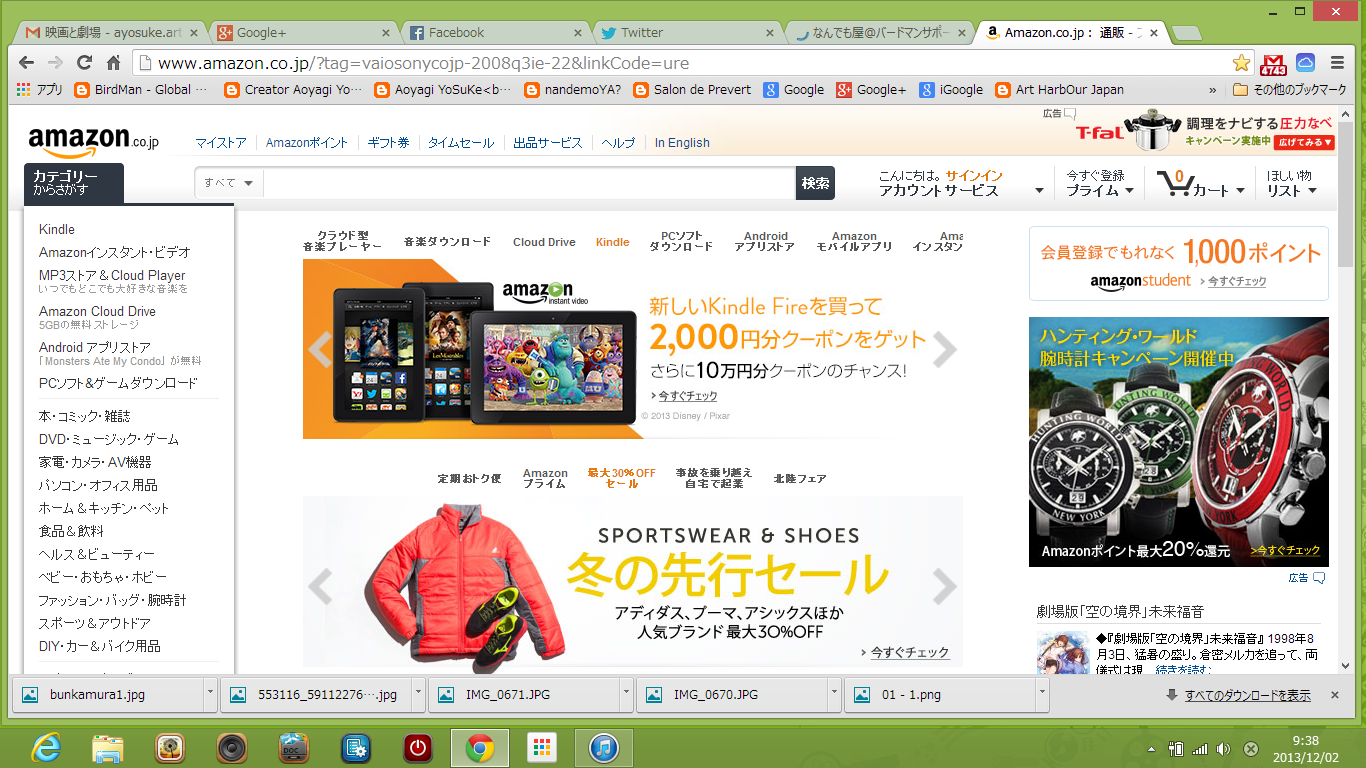Screen dimensions: 1366x768
Task: Select the 最大30%OFFセール banner tab
Action: 621,478
